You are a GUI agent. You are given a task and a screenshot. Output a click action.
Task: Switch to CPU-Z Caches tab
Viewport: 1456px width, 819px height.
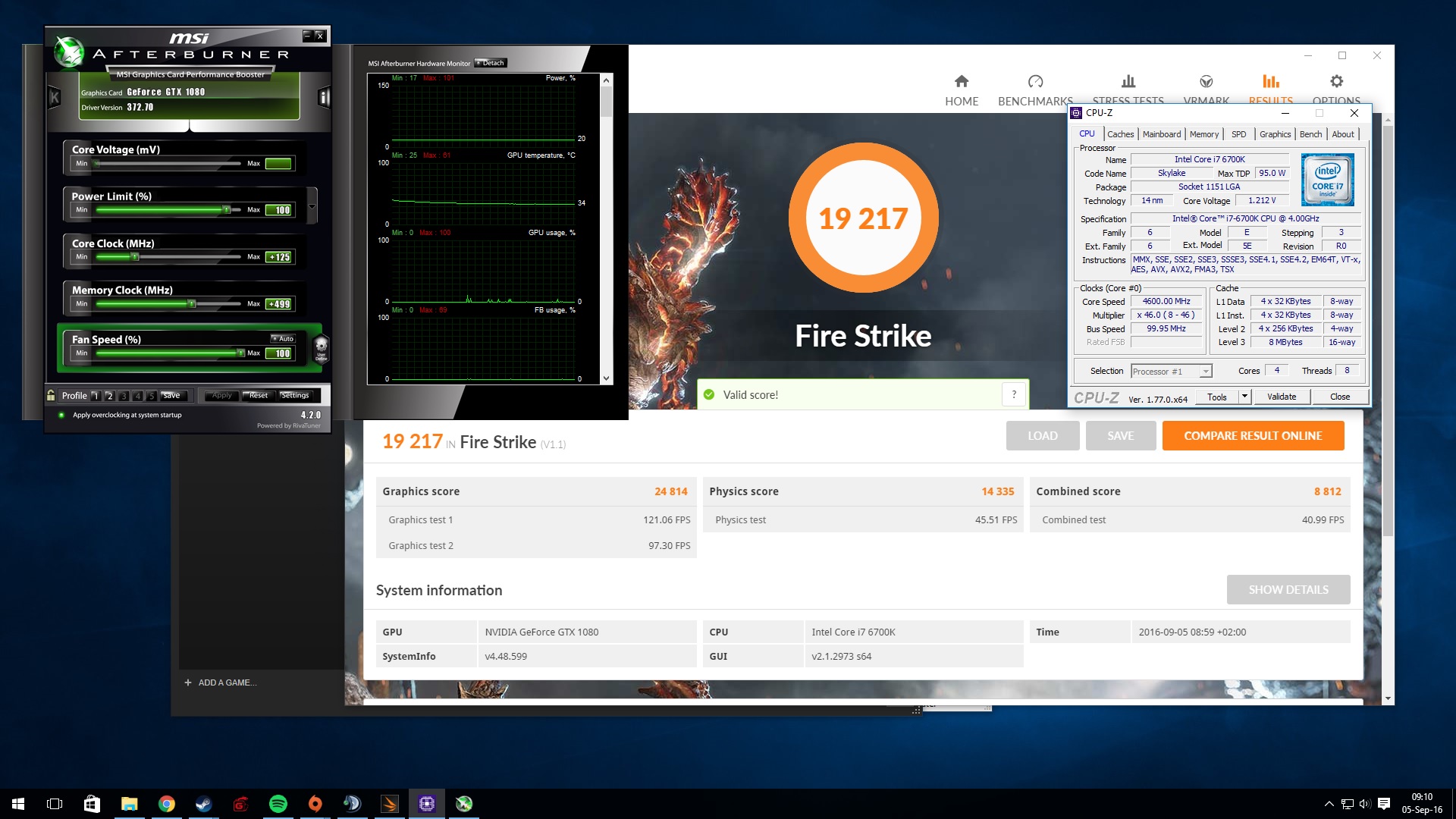[x=1120, y=134]
